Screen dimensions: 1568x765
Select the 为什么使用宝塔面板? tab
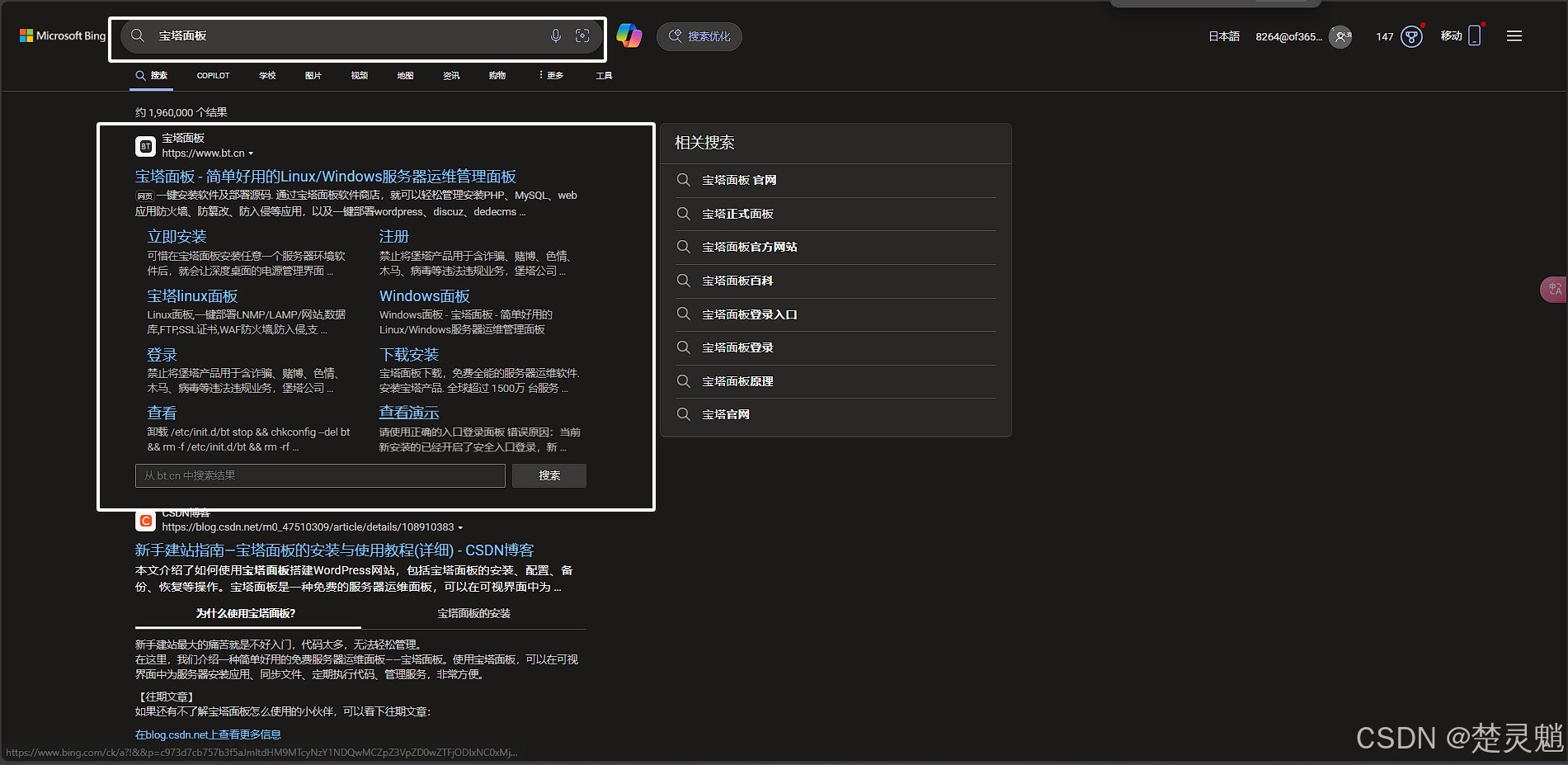coord(246,613)
